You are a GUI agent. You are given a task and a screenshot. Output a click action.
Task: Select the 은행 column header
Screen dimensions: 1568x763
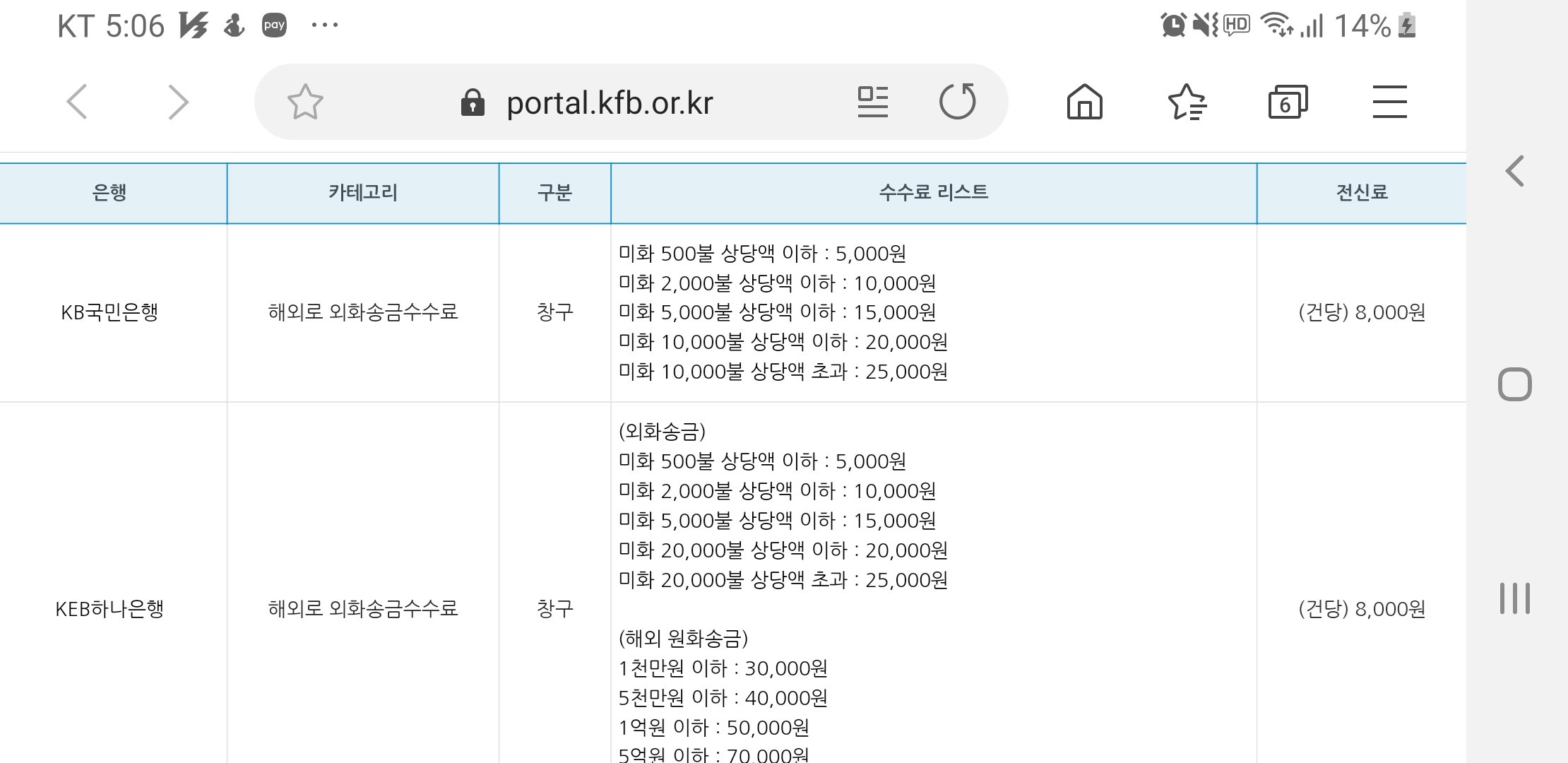tap(112, 192)
